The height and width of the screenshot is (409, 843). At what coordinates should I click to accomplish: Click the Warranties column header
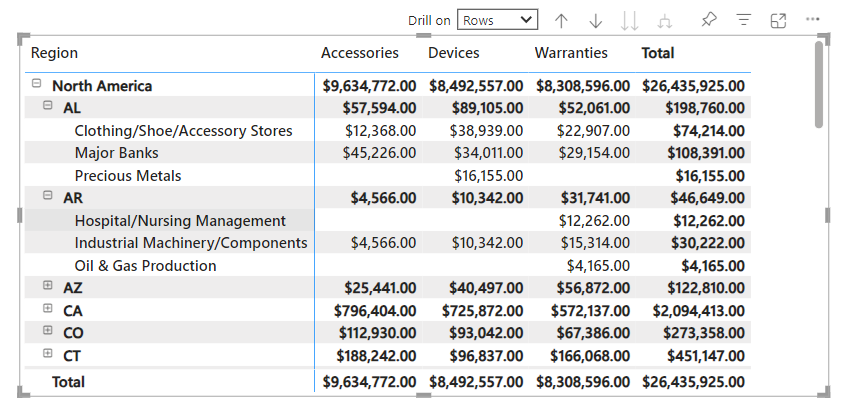[x=570, y=53]
